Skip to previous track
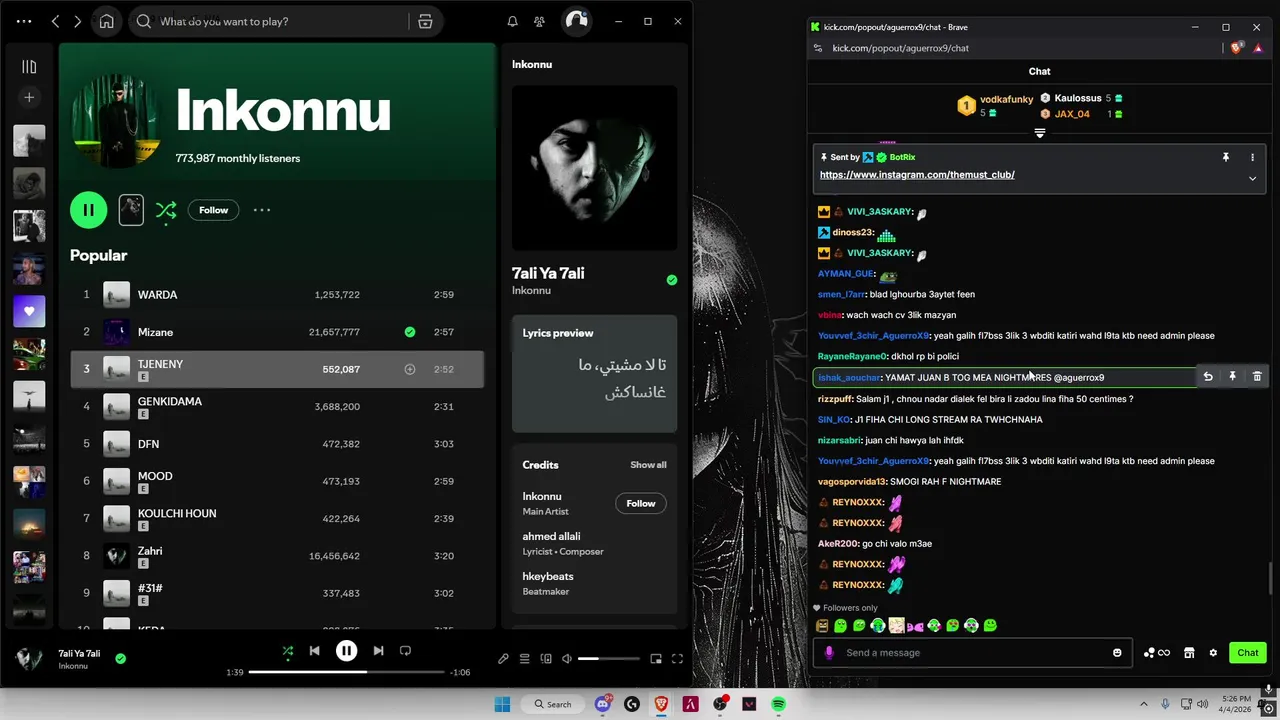The width and height of the screenshot is (1280, 720). point(314,651)
